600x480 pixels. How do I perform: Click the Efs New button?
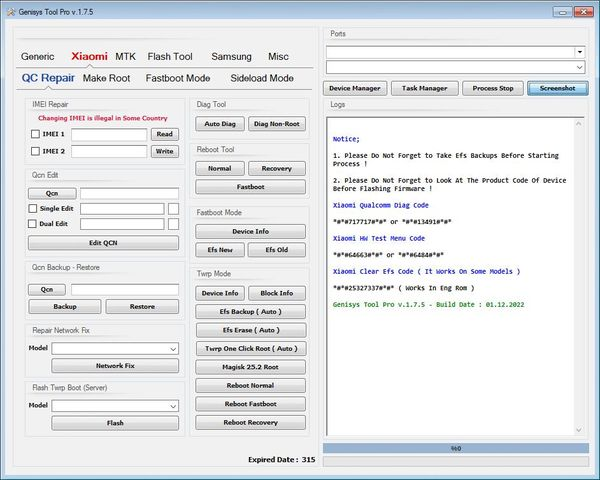(x=220, y=250)
